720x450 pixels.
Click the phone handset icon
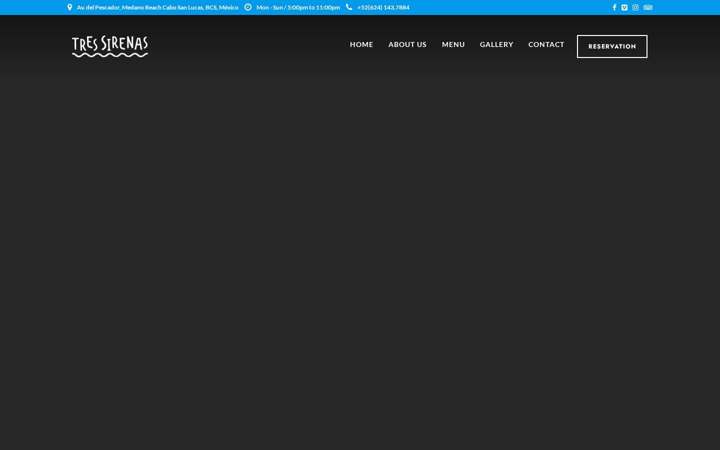349,7
